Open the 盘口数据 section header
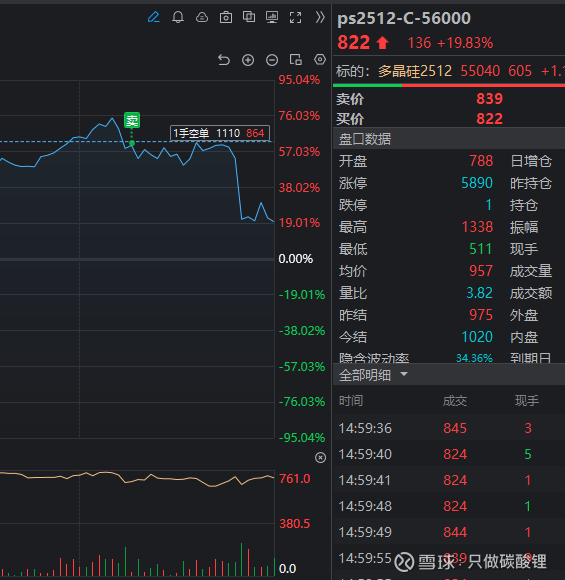The width and height of the screenshot is (565, 580). [365, 139]
